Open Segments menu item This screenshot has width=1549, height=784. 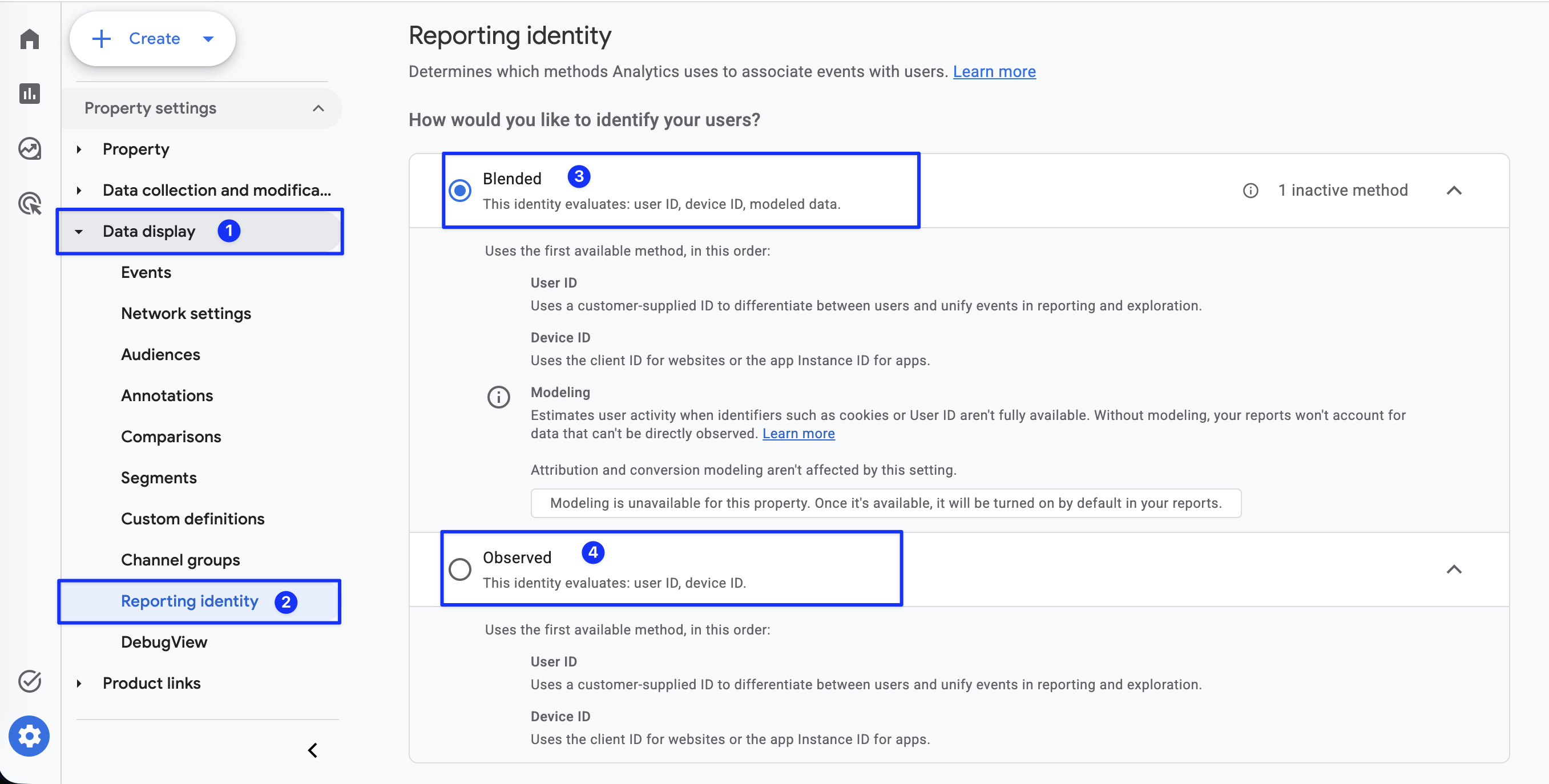(x=159, y=478)
